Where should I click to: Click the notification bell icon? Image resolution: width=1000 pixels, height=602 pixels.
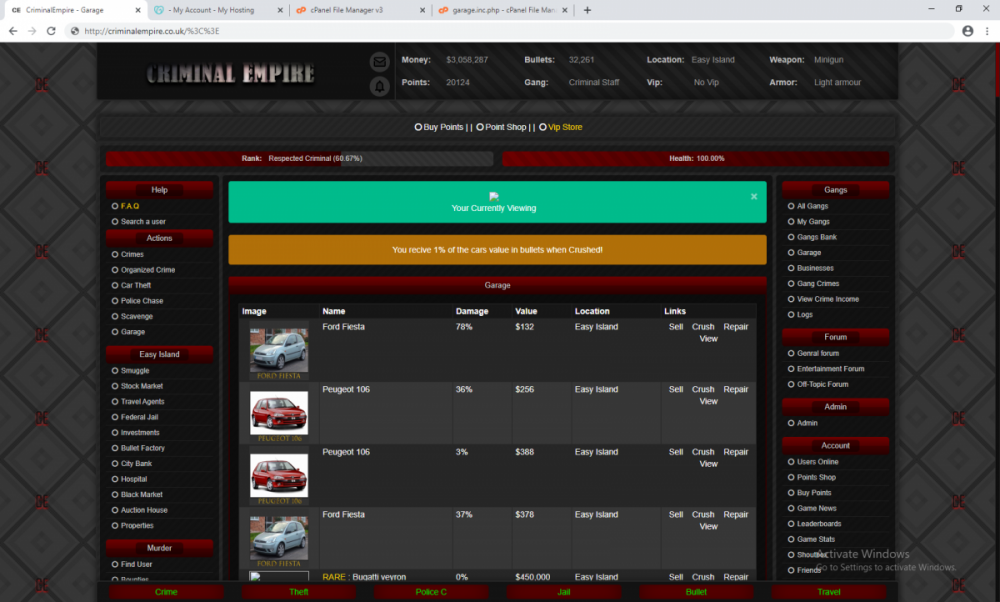pos(380,86)
